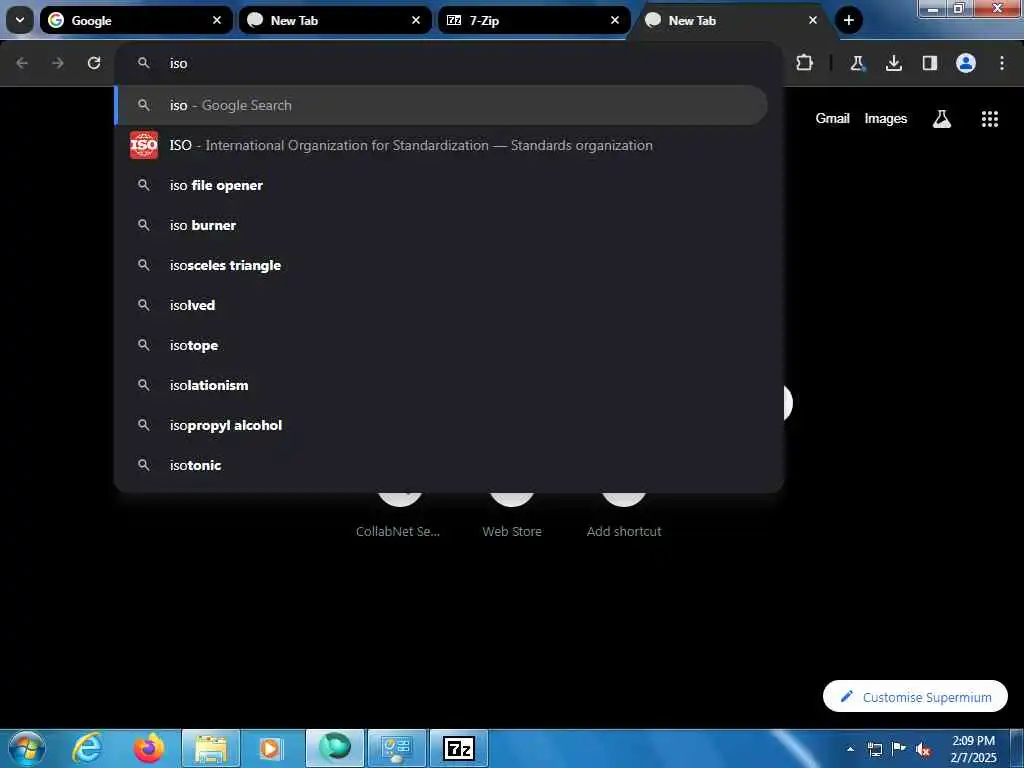
Task: Switch to the Google tab
Action: [x=136, y=20]
